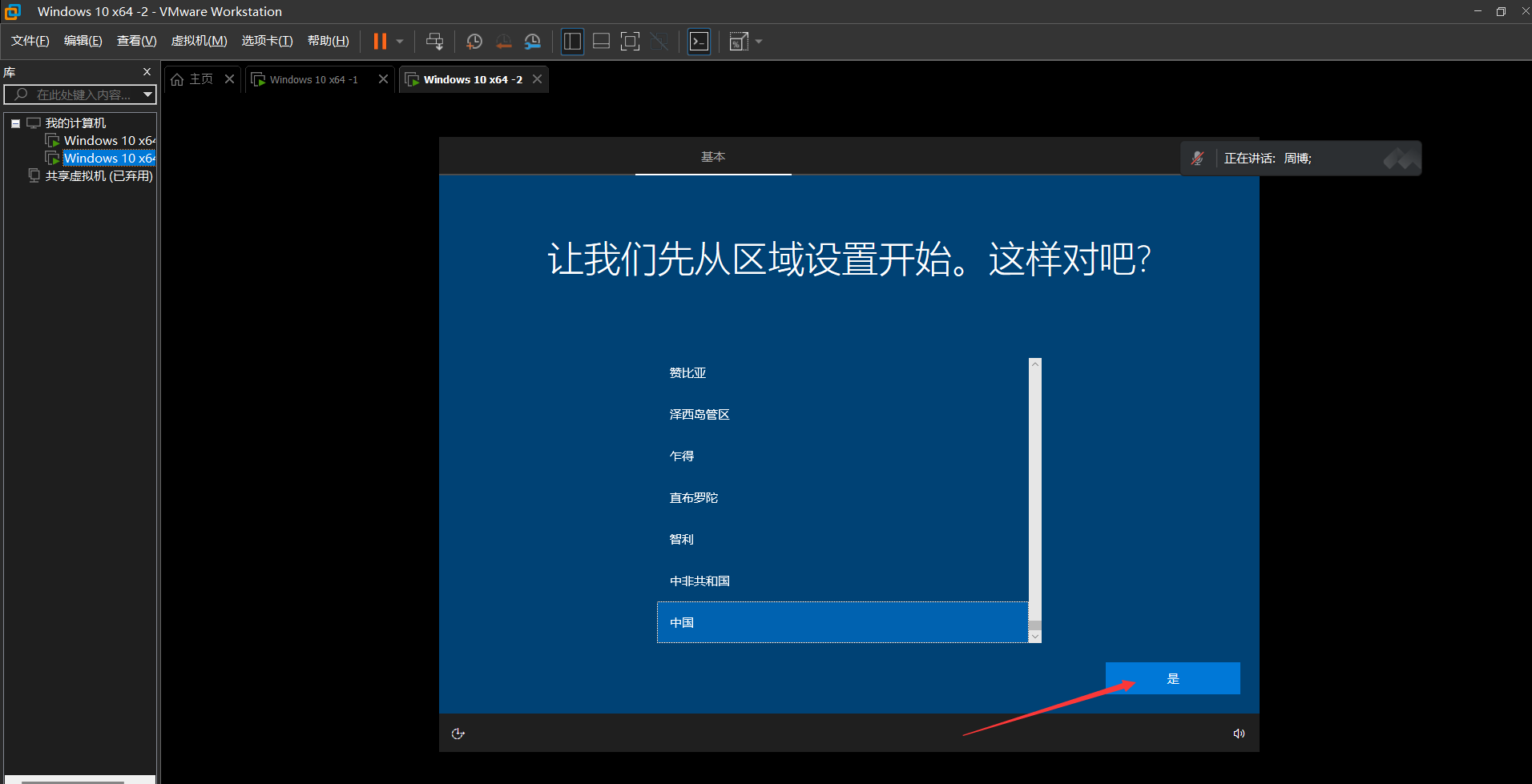Click the 正在讲话: 周博 speaker label
This screenshot has height=784, width=1532.
[1268, 159]
